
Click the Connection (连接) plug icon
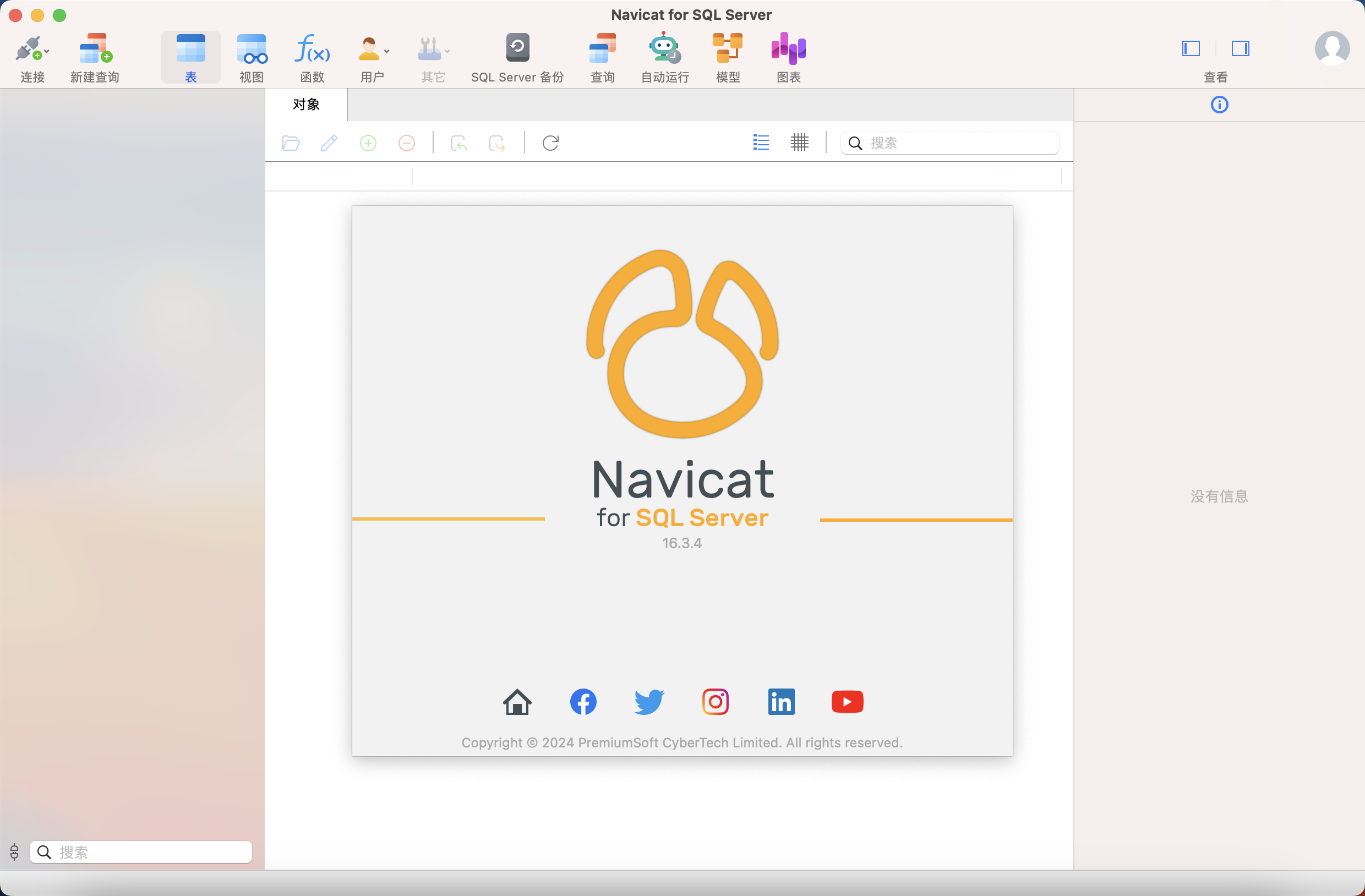29,49
